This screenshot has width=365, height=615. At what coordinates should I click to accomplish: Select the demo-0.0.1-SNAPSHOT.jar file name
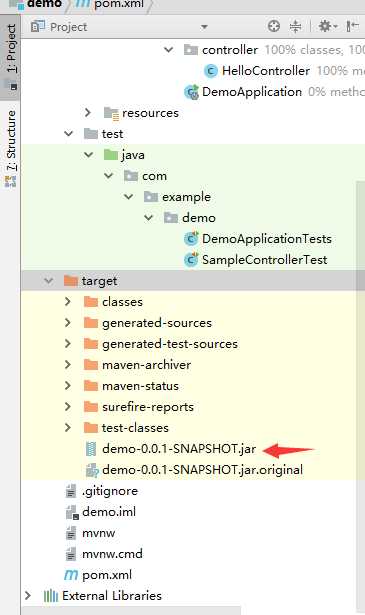tap(179, 449)
